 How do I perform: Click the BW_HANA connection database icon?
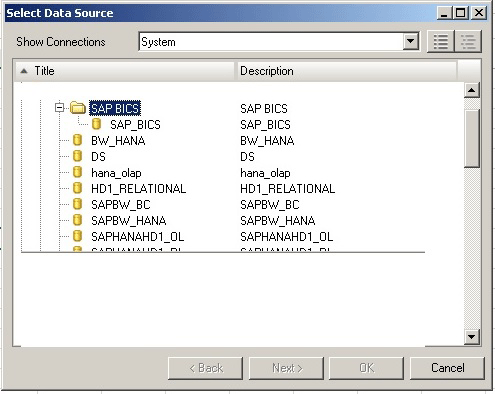77,140
